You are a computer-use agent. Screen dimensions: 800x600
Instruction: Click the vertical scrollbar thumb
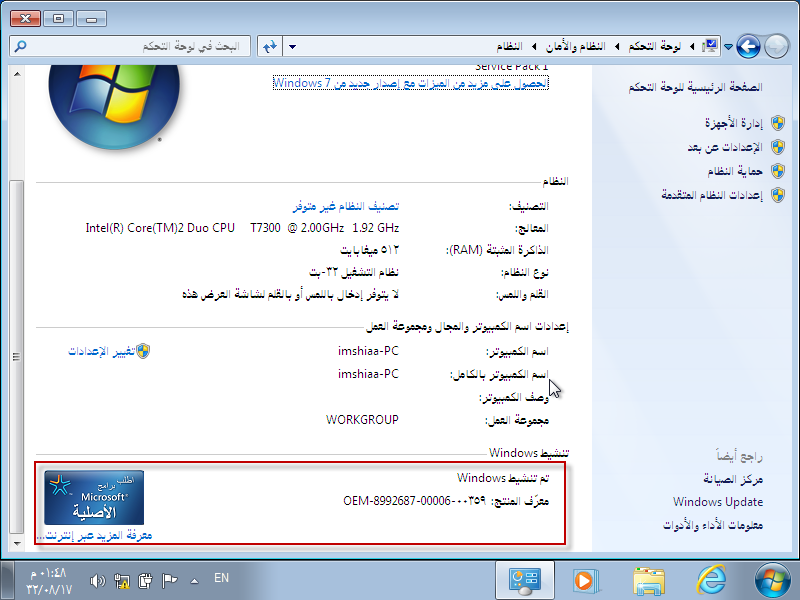pyautogui.click(x=17, y=356)
